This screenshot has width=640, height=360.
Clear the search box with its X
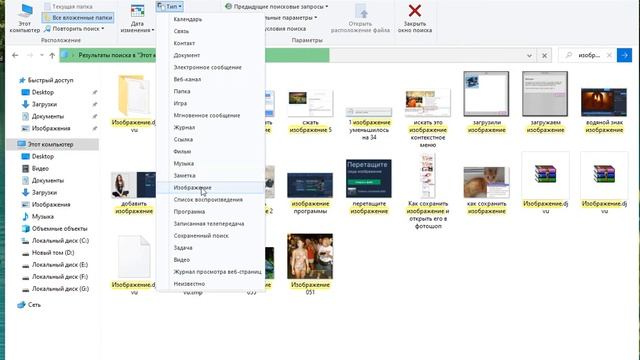click(609, 55)
